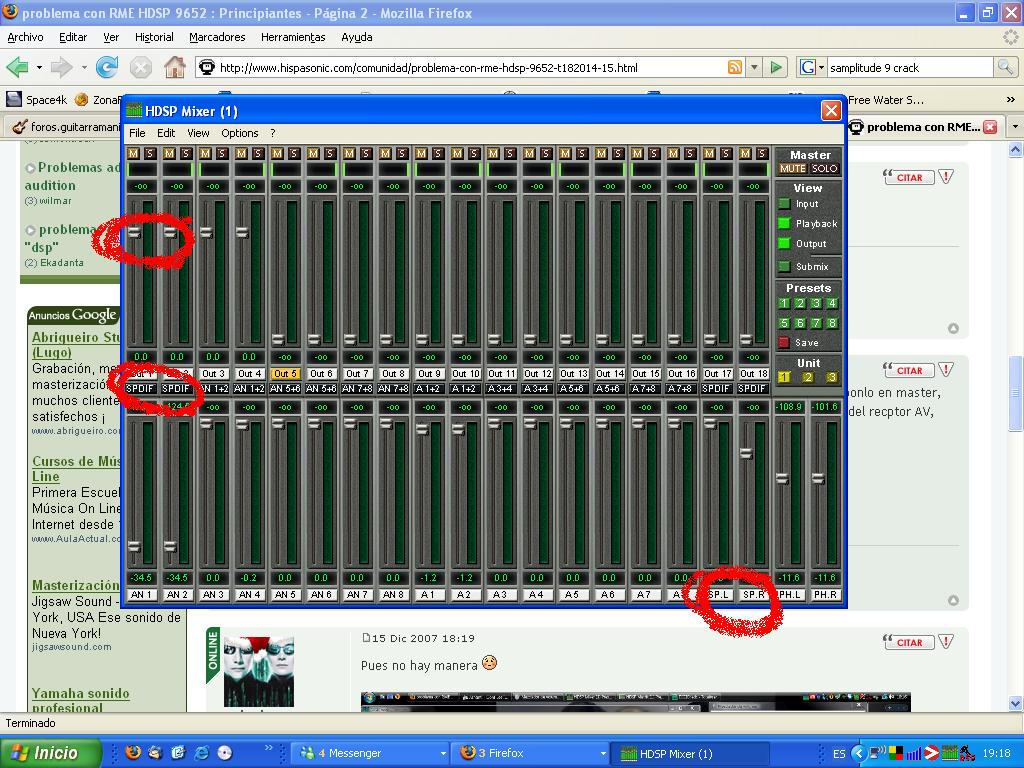Screen dimensions: 1024x768
Task: Toggle the Input view in mixer
Action: point(784,204)
